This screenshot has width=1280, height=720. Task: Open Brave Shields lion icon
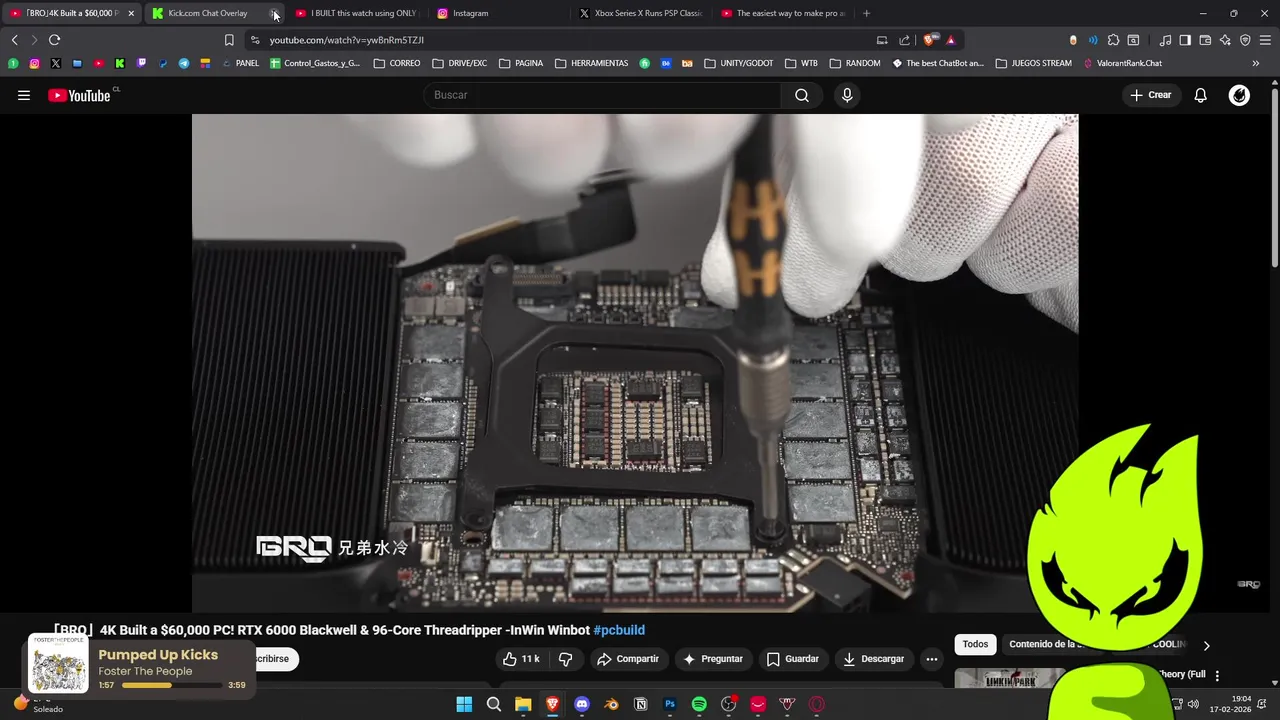pyautogui.click(x=930, y=40)
